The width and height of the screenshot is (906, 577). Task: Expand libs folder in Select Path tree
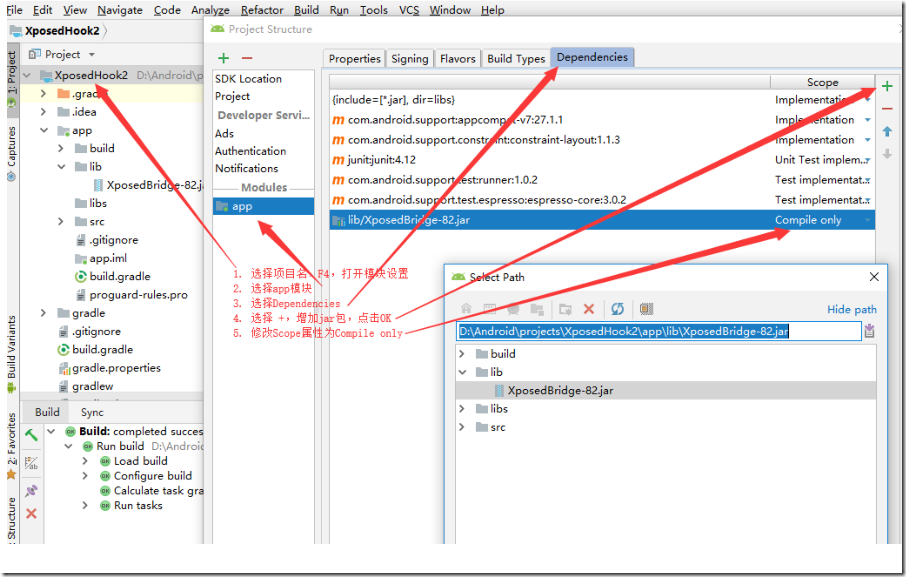[x=462, y=408]
